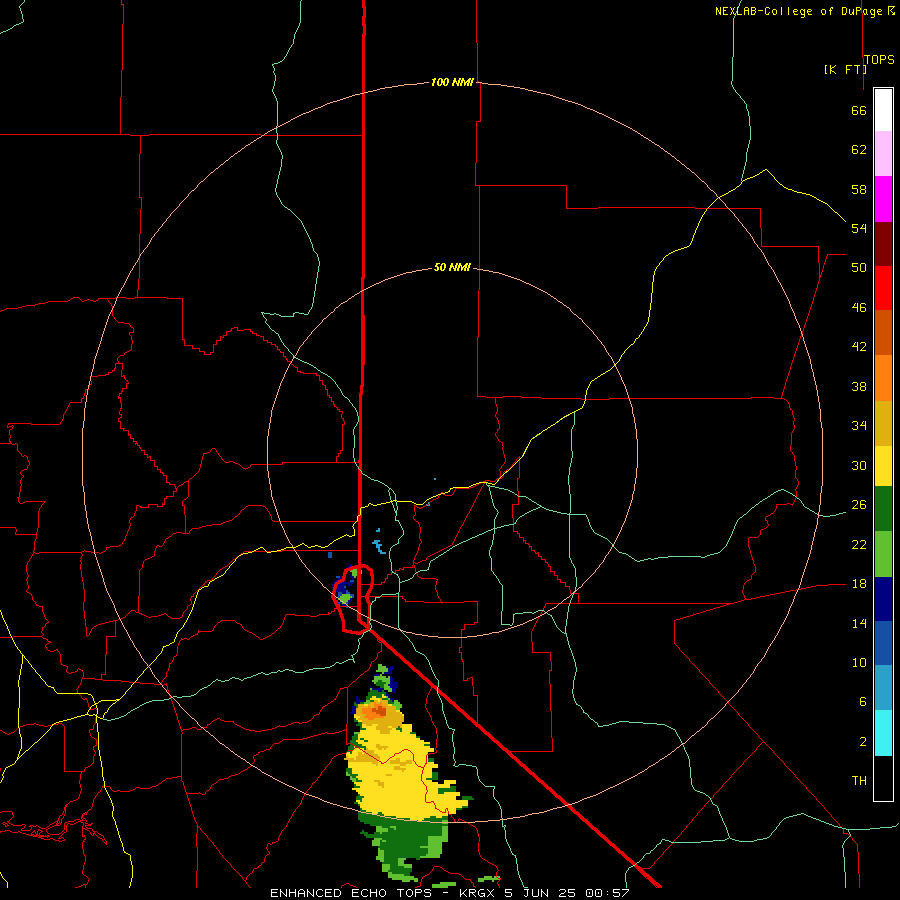Click the 50 NMI range ring label
The height and width of the screenshot is (900, 900).
[x=452, y=267]
